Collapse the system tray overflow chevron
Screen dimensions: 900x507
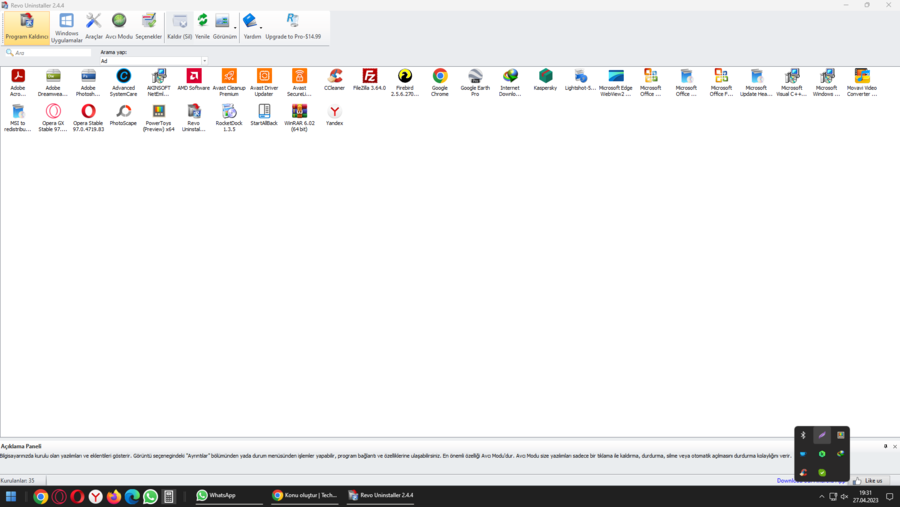(821, 497)
